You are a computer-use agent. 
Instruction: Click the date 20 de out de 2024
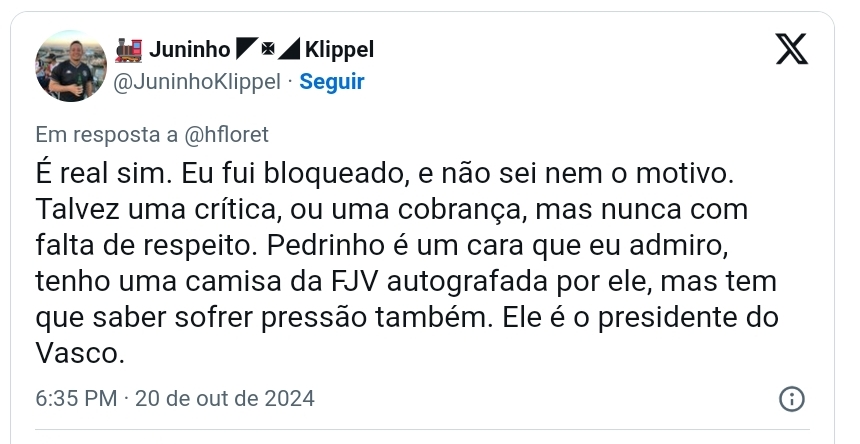[225, 398]
